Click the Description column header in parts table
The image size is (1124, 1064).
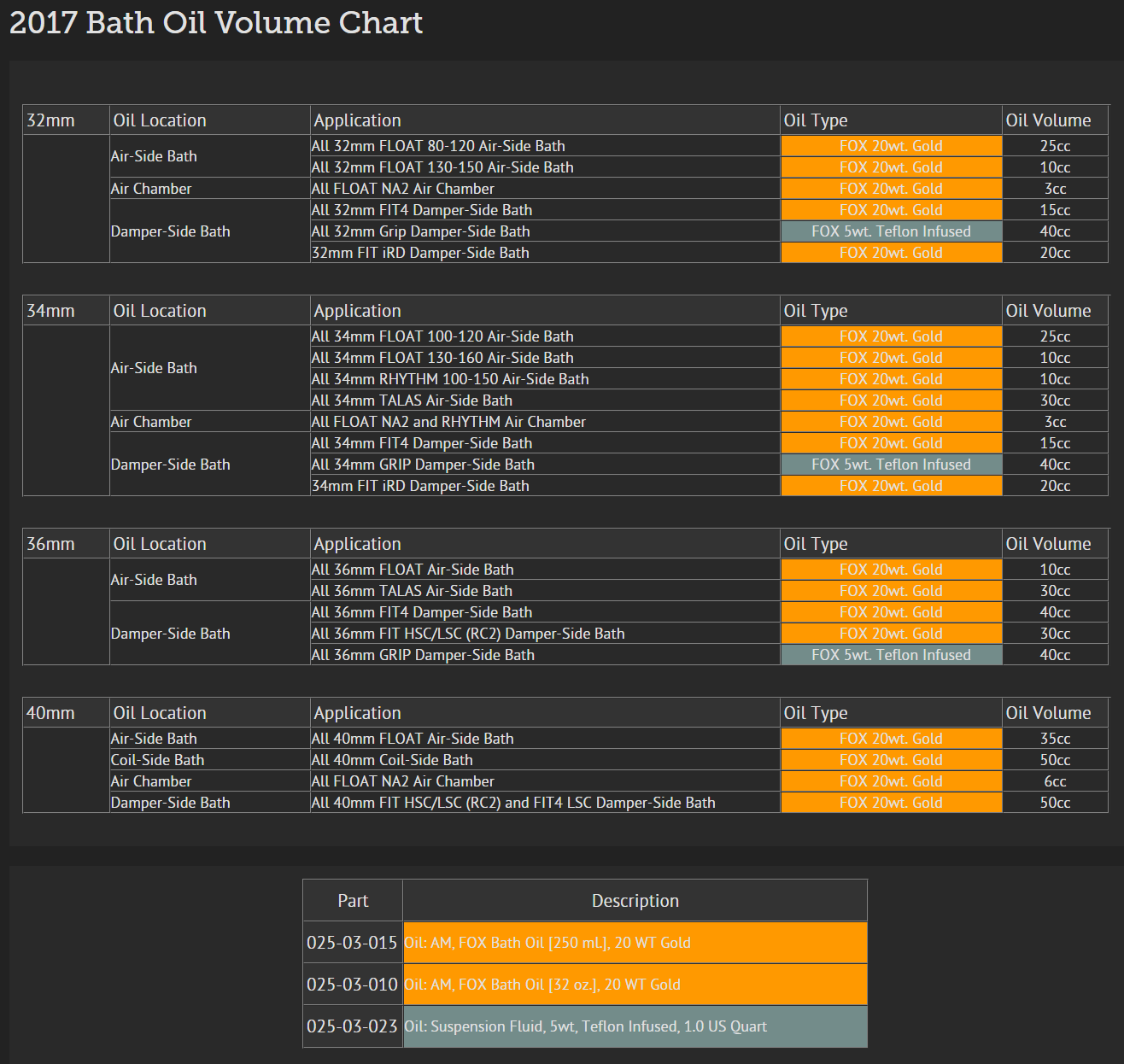pyautogui.click(x=635, y=901)
